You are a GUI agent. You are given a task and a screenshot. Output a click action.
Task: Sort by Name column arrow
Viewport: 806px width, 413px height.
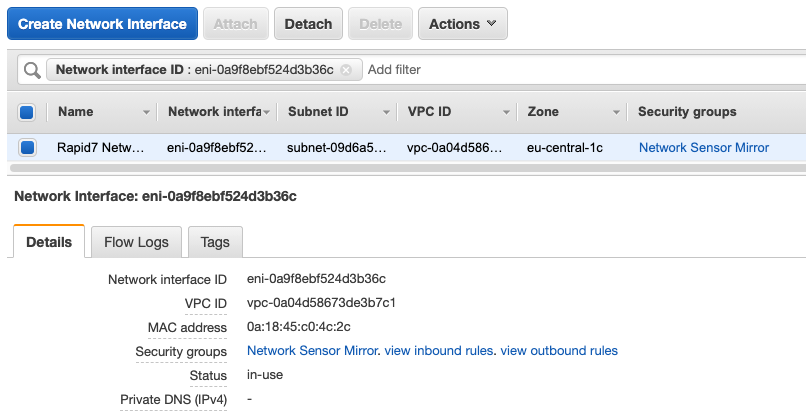tap(147, 112)
